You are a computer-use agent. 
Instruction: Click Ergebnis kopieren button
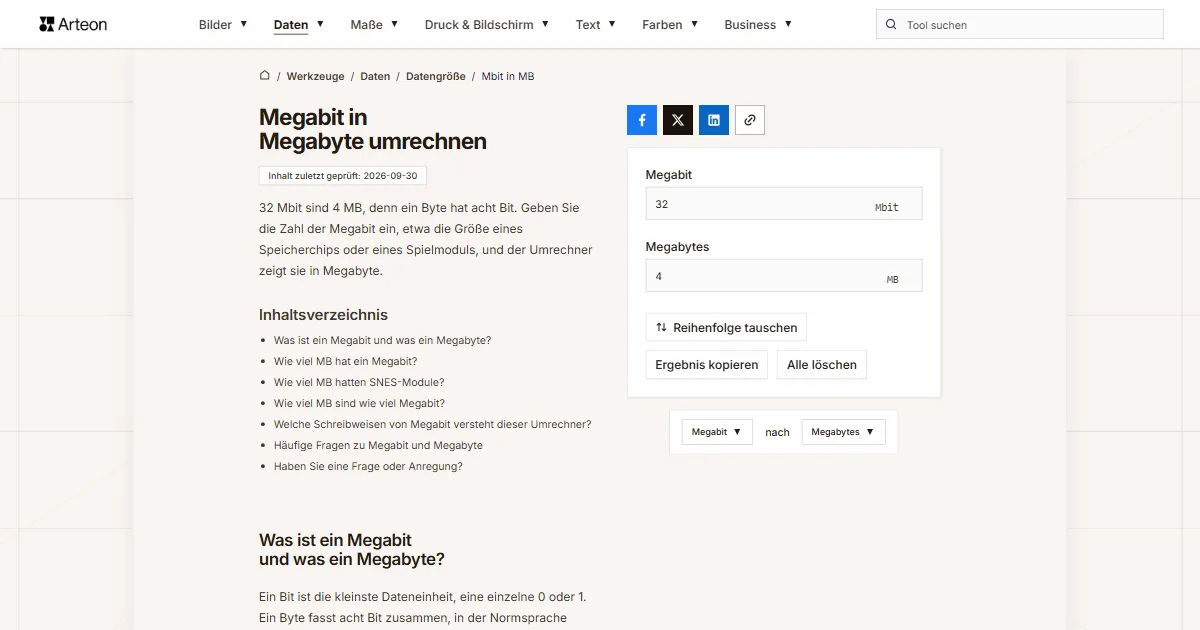[x=707, y=364]
